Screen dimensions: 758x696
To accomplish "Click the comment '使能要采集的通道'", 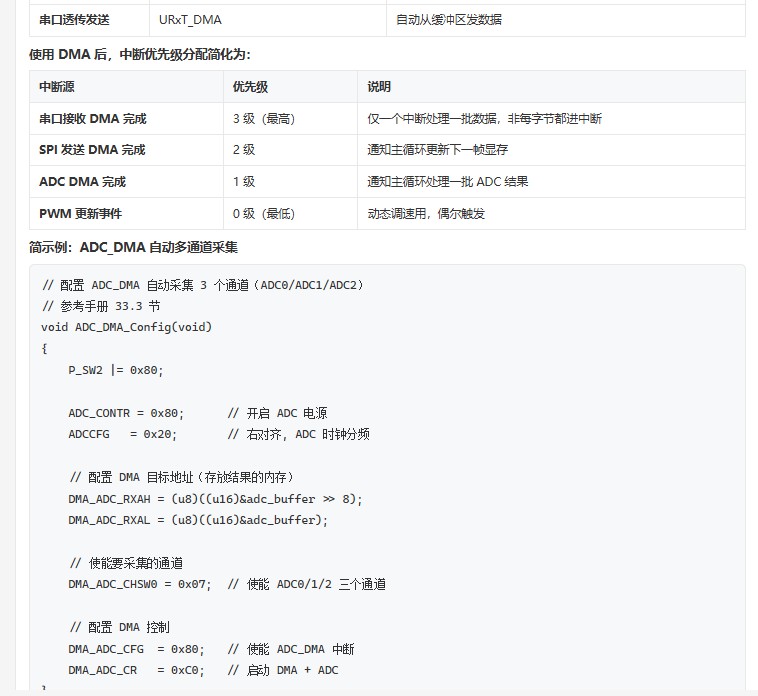I will coord(127,563).
